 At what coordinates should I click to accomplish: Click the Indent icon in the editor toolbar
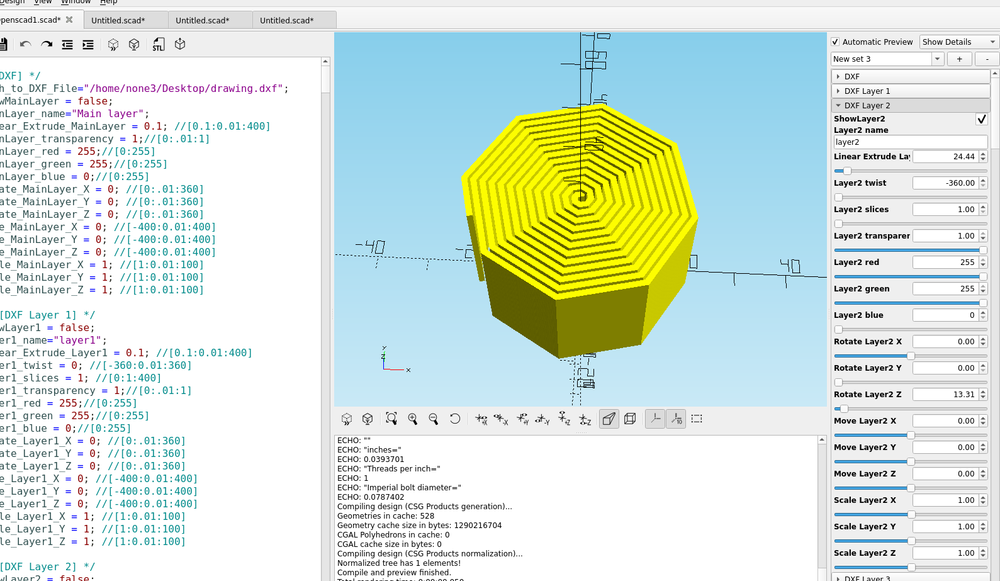[88, 44]
